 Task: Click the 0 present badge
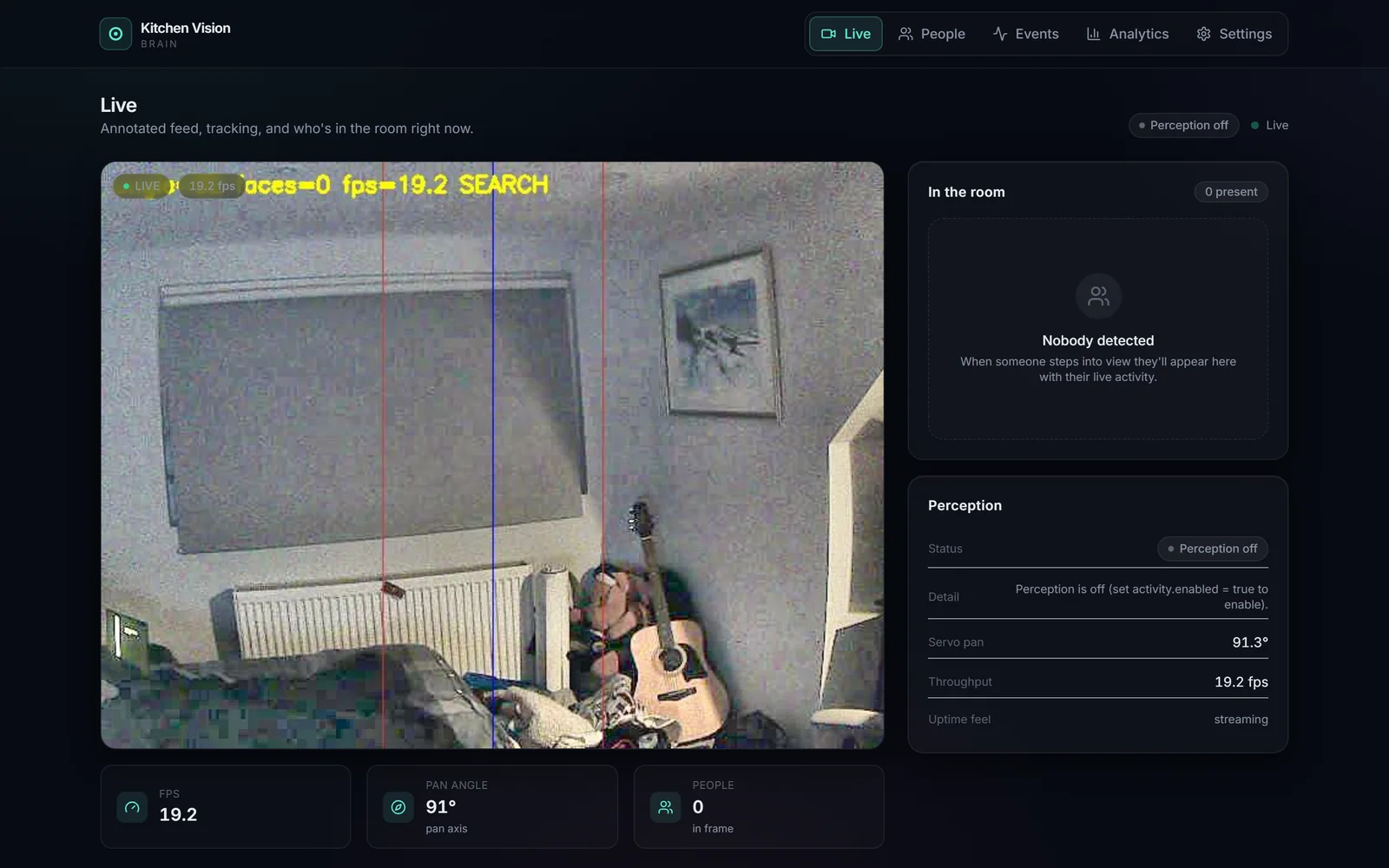click(1230, 192)
